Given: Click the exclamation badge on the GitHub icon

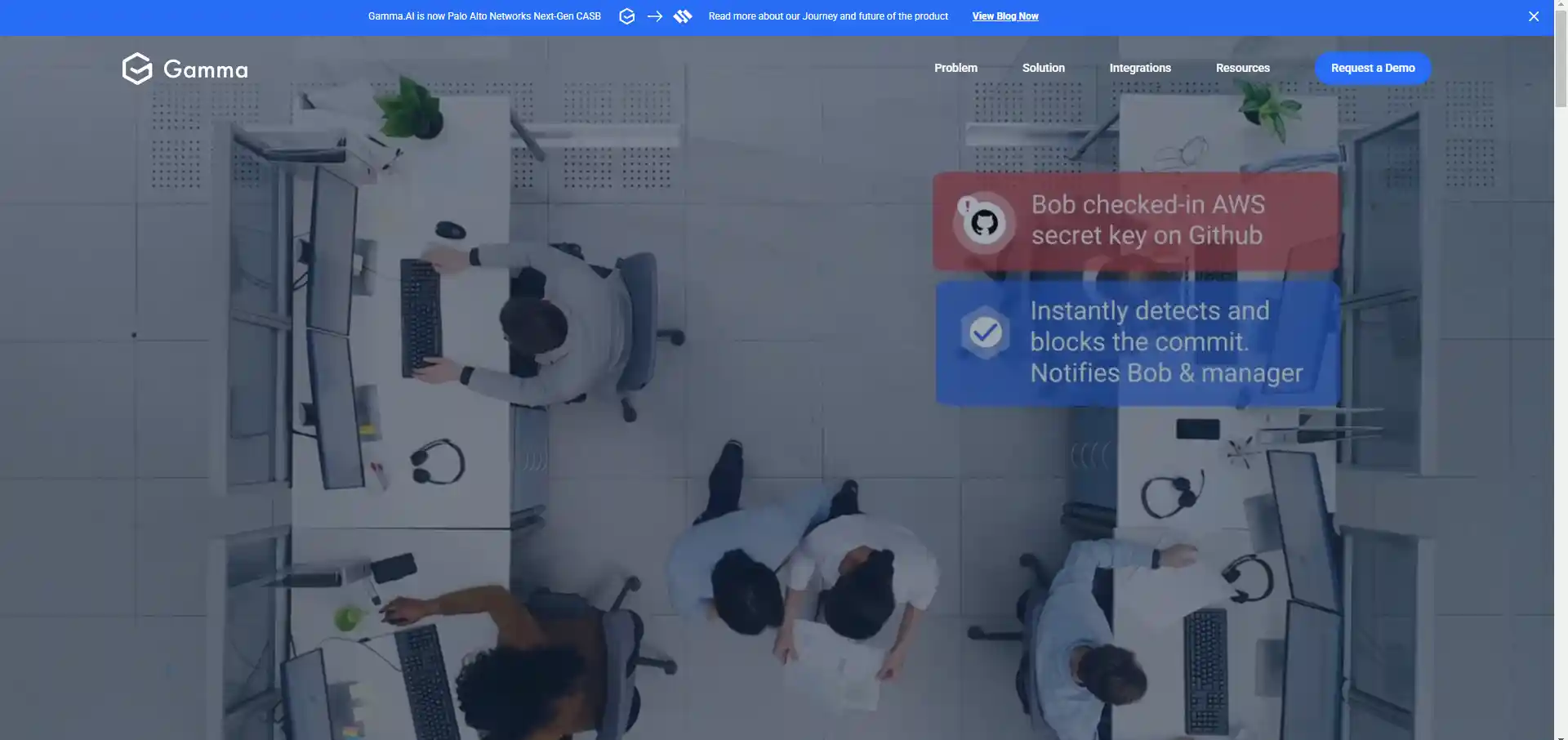Looking at the screenshot, I should pyautogui.click(x=967, y=206).
